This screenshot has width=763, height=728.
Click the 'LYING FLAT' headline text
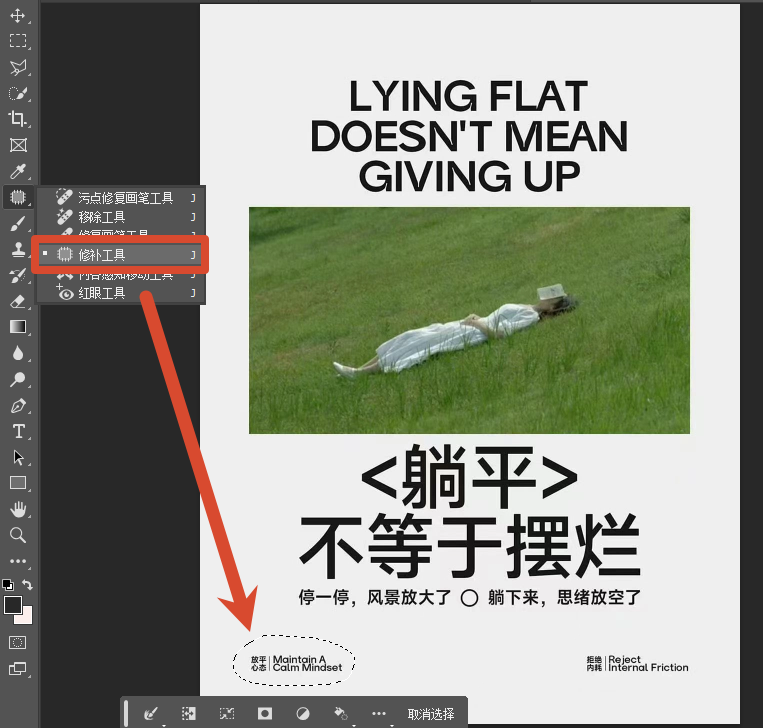pyautogui.click(x=469, y=96)
